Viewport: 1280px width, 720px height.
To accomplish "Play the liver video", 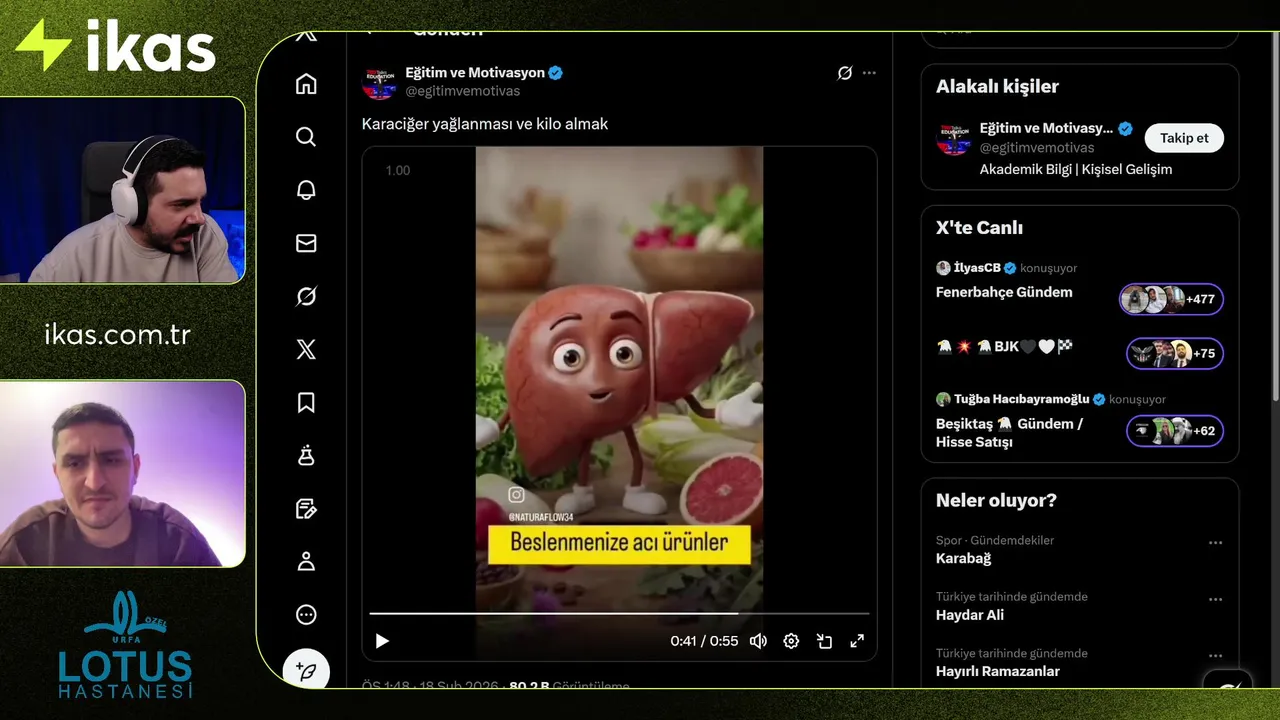I will click(x=382, y=641).
